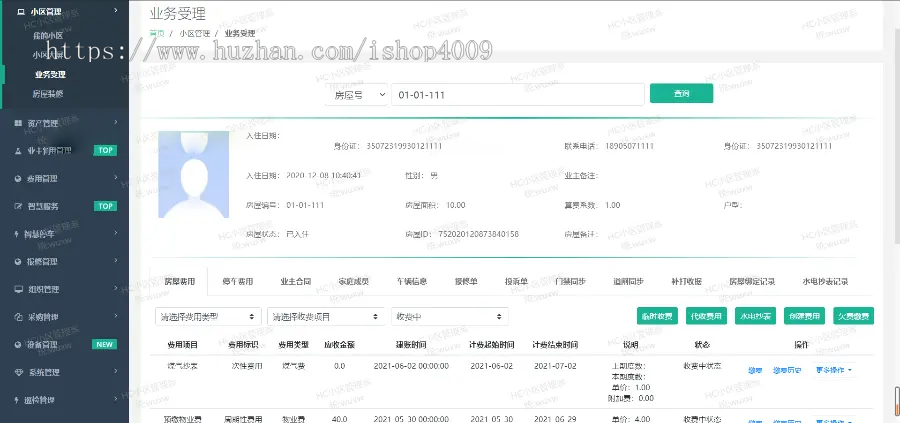Click 缴费 link in 燃气抄表 row
900x423 pixels.
coord(755,370)
